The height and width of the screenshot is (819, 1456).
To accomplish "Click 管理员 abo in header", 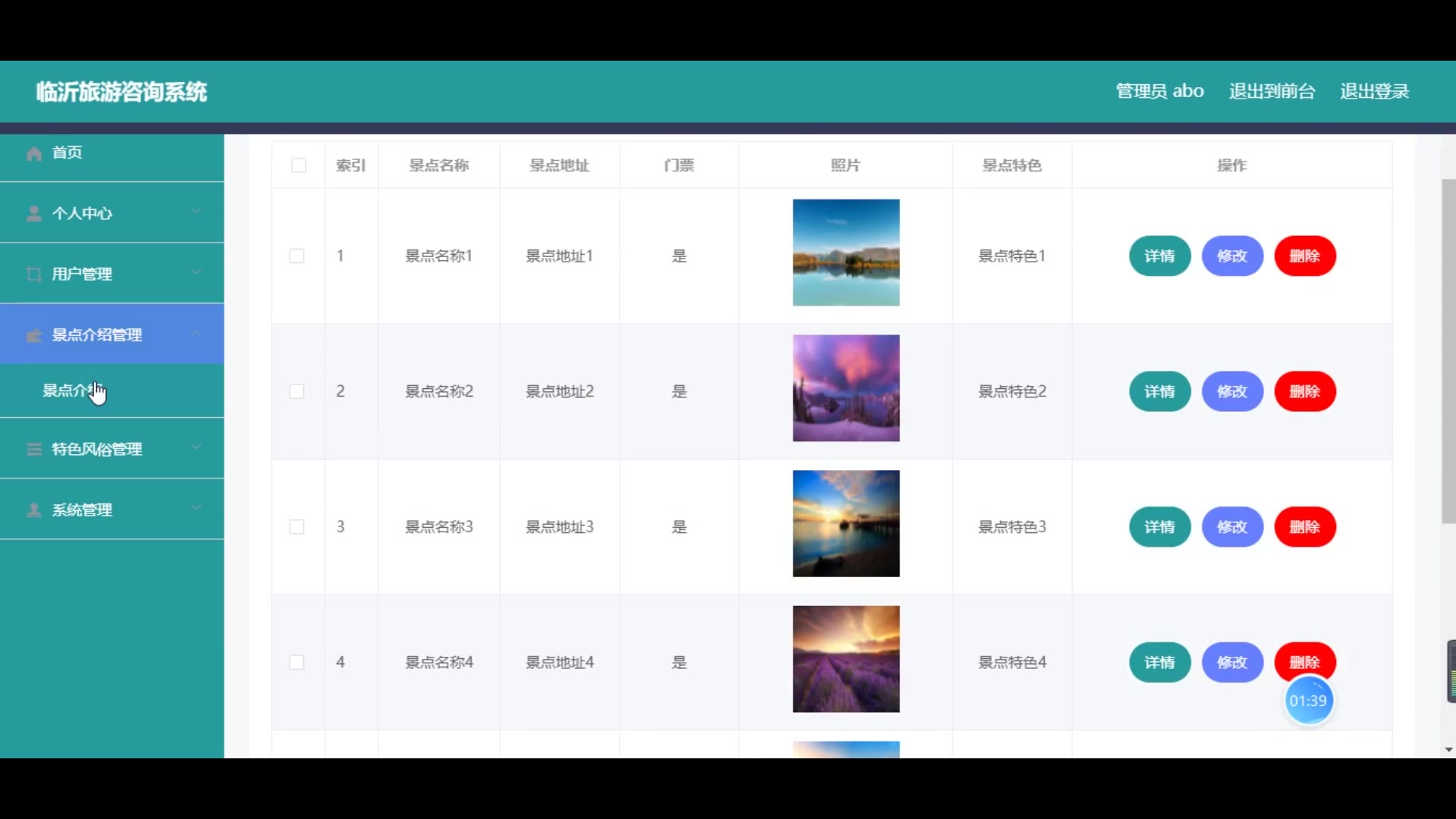I will coord(1159,91).
